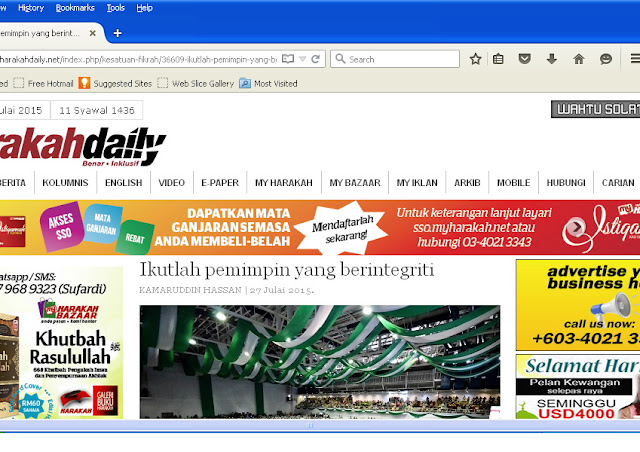The image size is (640, 452).
Task: Open a new tab with plus button
Action: (118, 33)
